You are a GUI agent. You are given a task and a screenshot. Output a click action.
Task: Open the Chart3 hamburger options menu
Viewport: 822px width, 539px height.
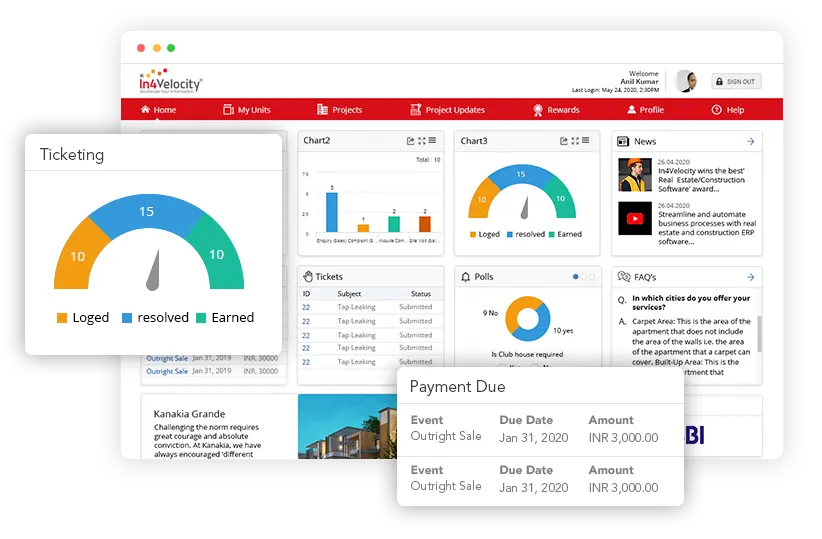pyautogui.click(x=588, y=141)
